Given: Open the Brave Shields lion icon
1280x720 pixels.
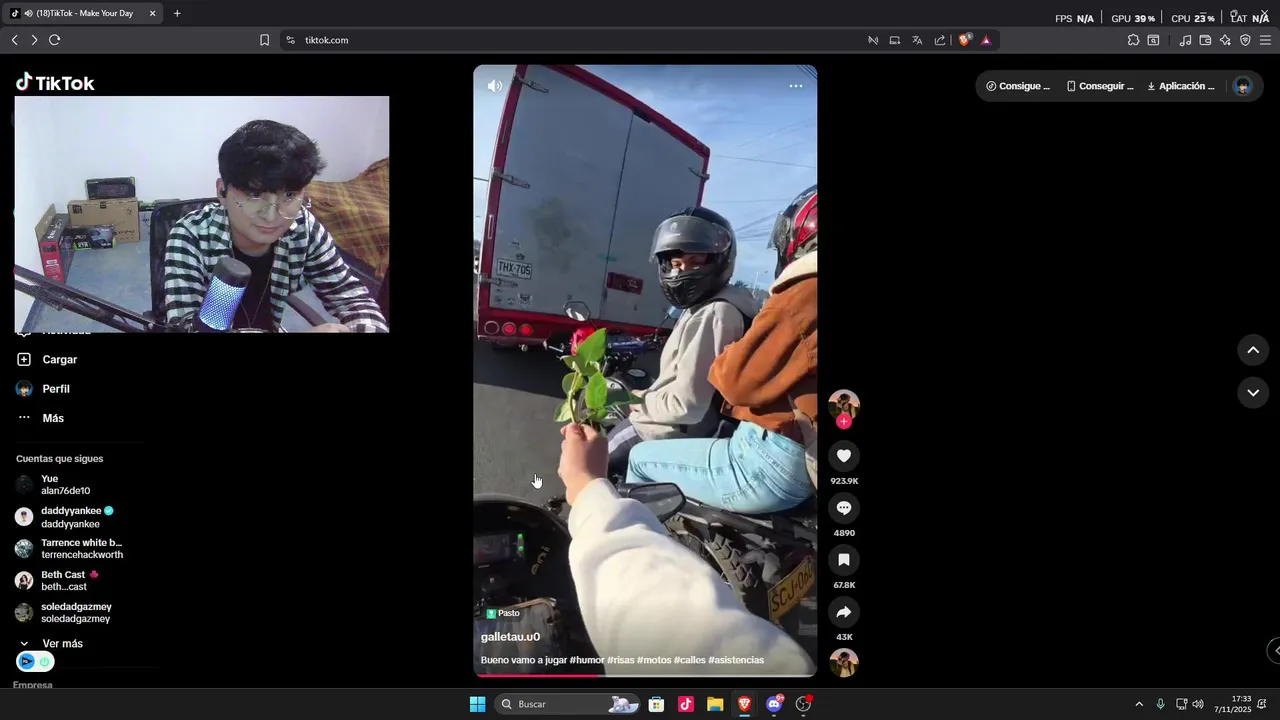Looking at the screenshot, I should (x=964, y=40).
